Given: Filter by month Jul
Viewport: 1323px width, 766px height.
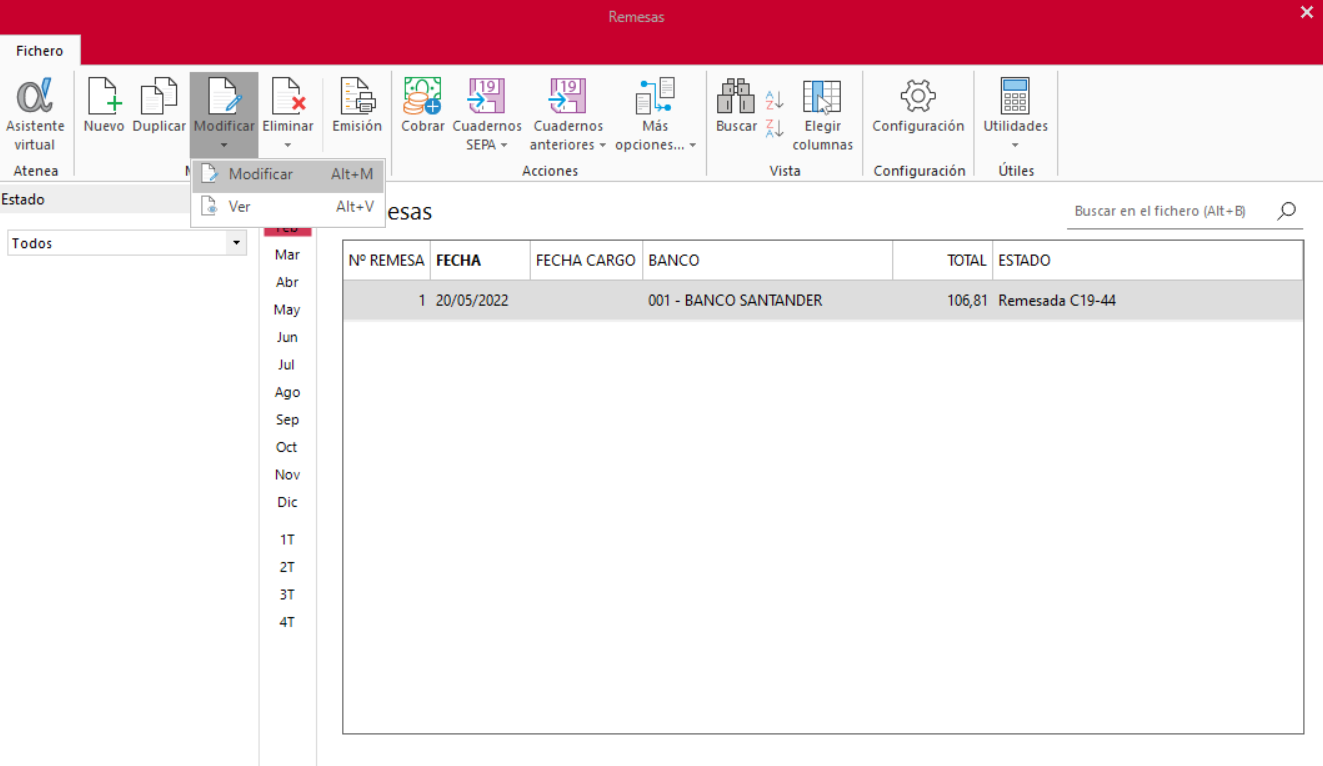Looking at the screenshot, I should [287, 365].
